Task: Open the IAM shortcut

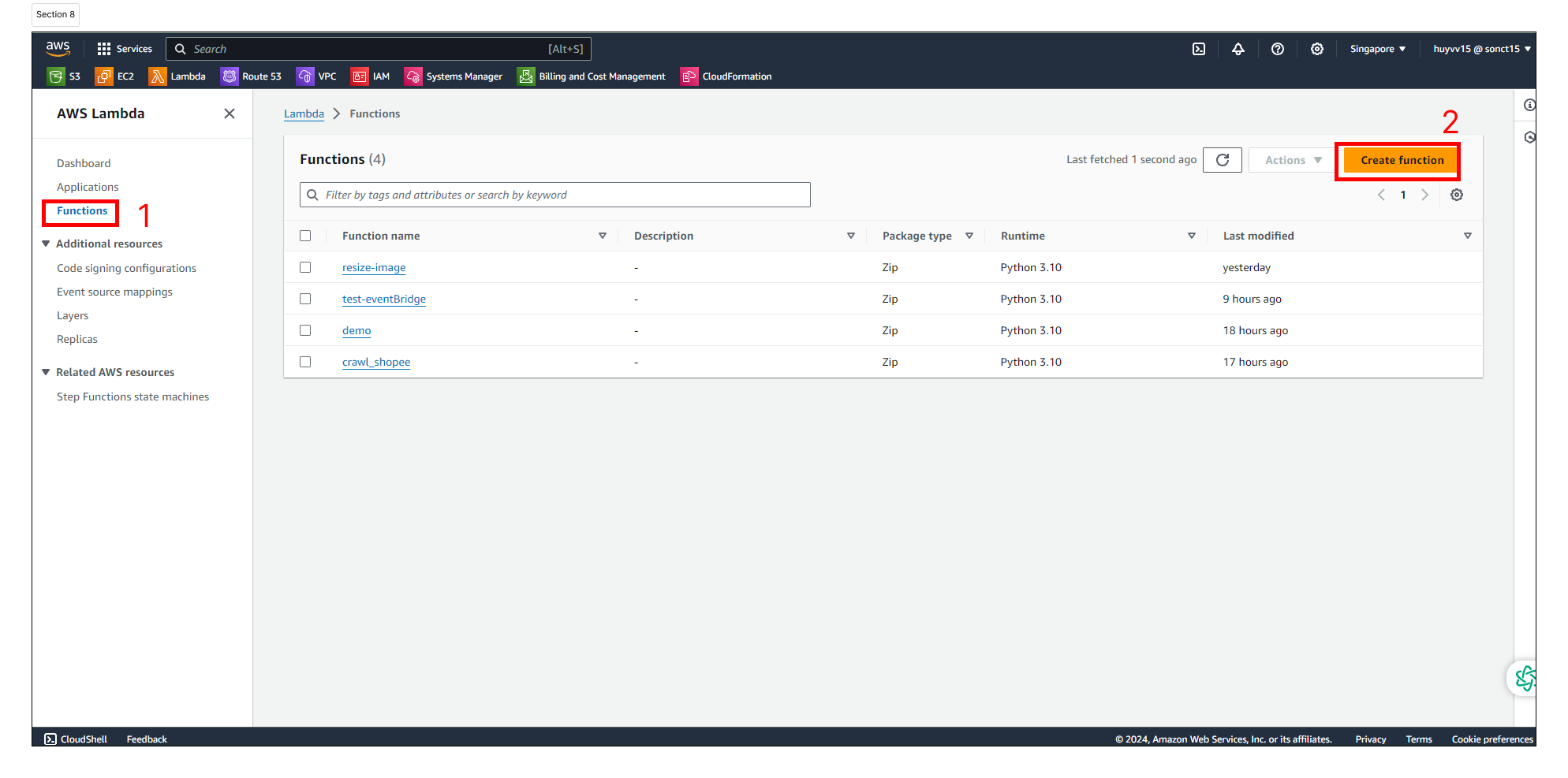Action: coord(371,76)
